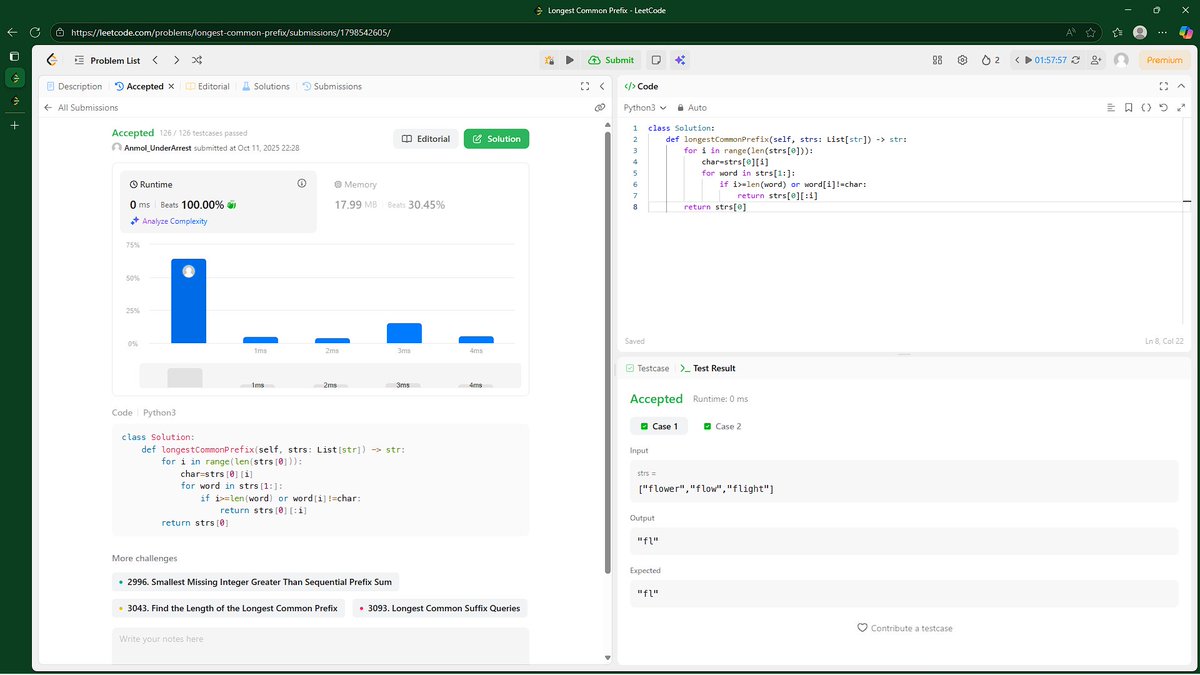Expand the Problem List sidebar
1200x675 pixels.
pos(106,60)
